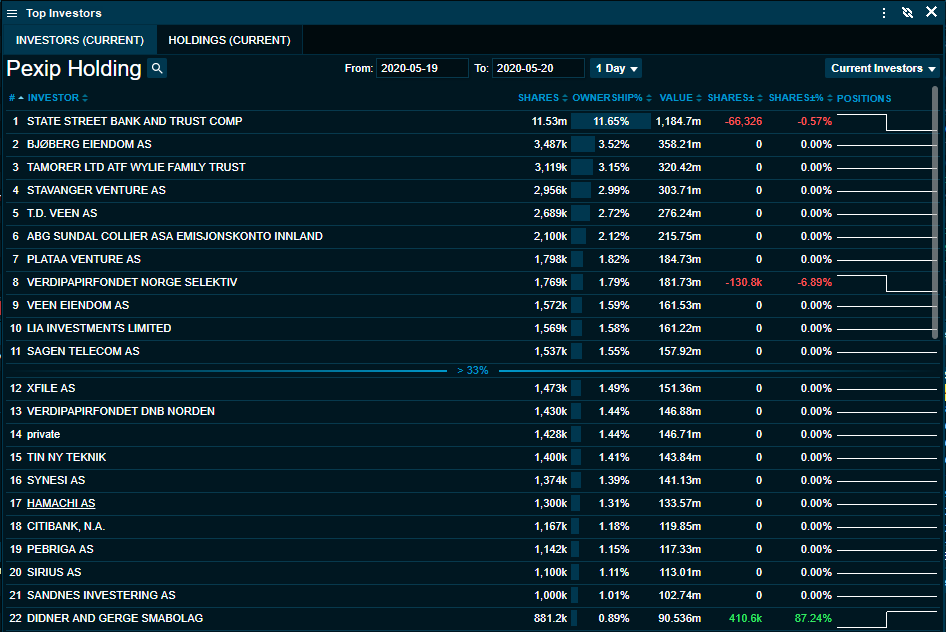Select Verdipapirfondet Norge Selektiv investor
Viewport: 946px width, 632px height.
point(132,282)
